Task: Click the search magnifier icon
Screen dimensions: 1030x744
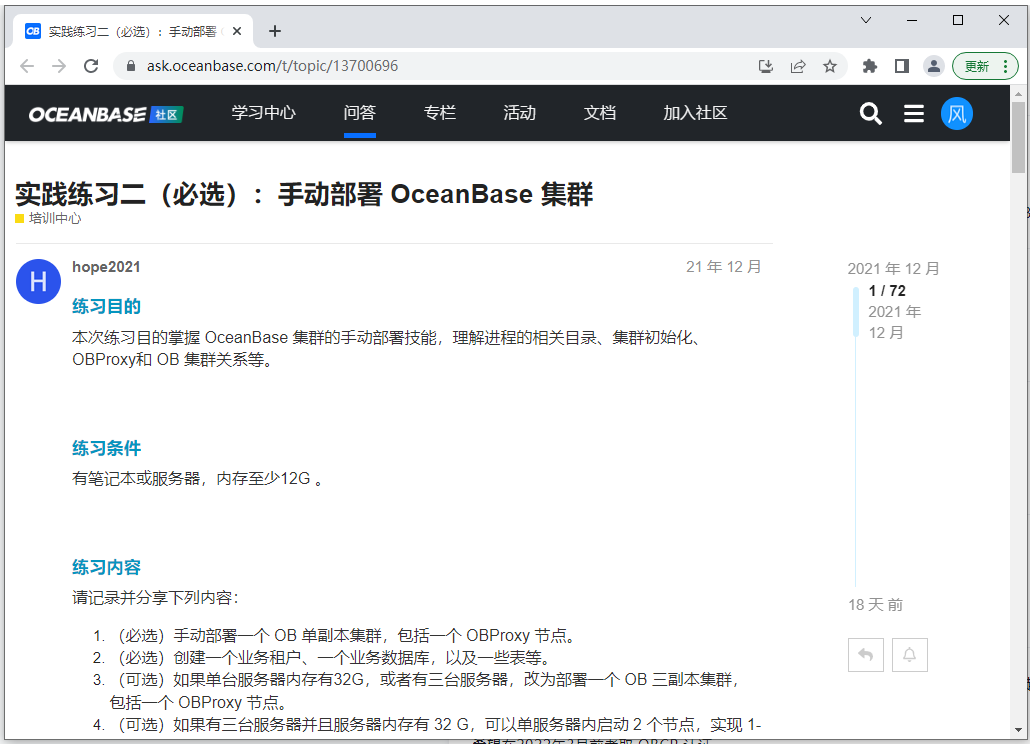Action: 870,114
